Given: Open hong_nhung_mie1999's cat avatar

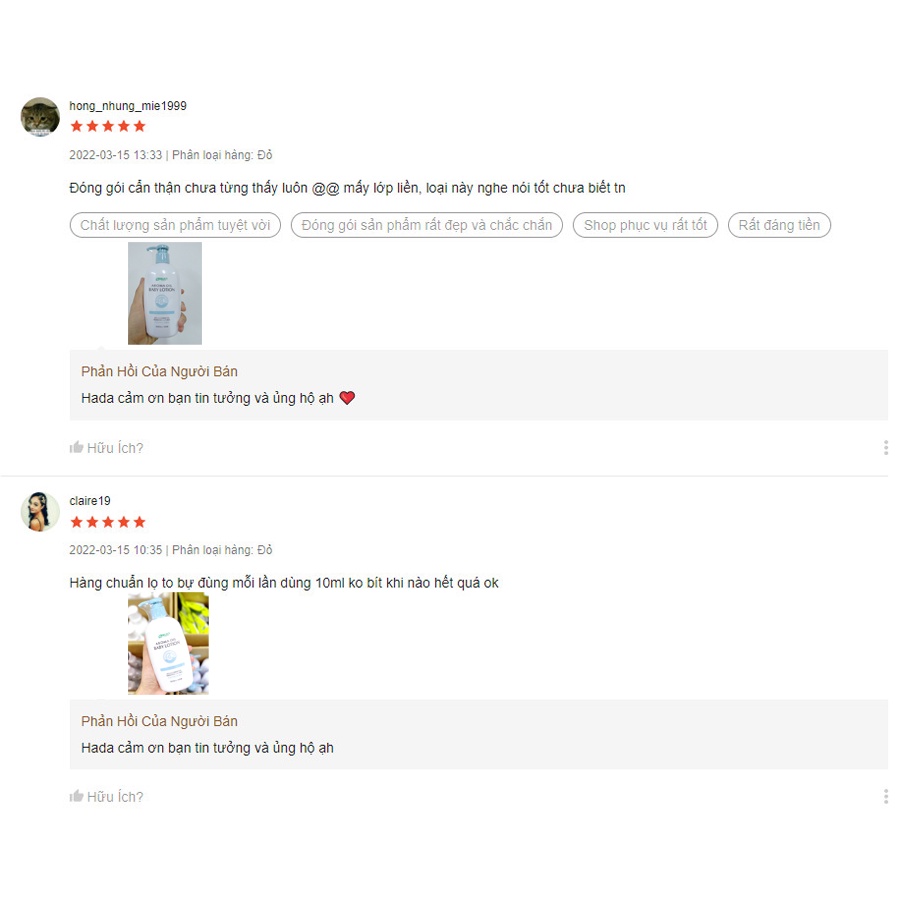Looking at the screenshot, I should point(40,117).
